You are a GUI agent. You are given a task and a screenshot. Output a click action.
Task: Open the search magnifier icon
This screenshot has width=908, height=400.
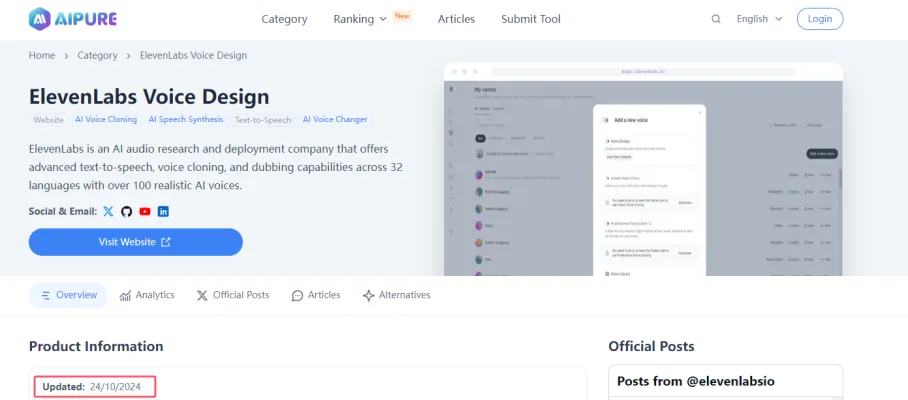pyautogui.click(x=715, y=19)
